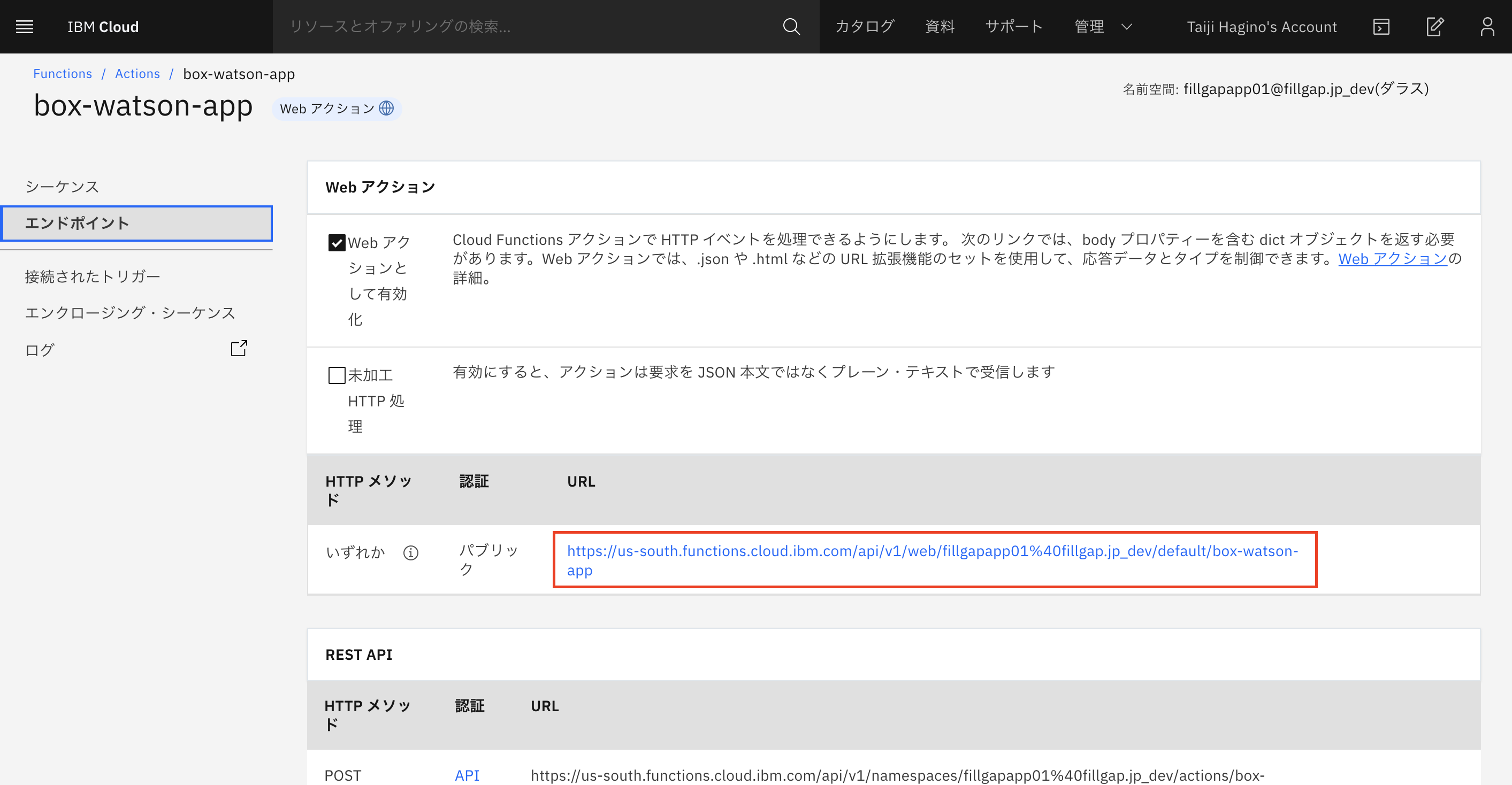The height and width of the screenshot is (785, 1512).
Task: Open エンクロージング・シーケンス sidebar item
Action: pos(129,313)
